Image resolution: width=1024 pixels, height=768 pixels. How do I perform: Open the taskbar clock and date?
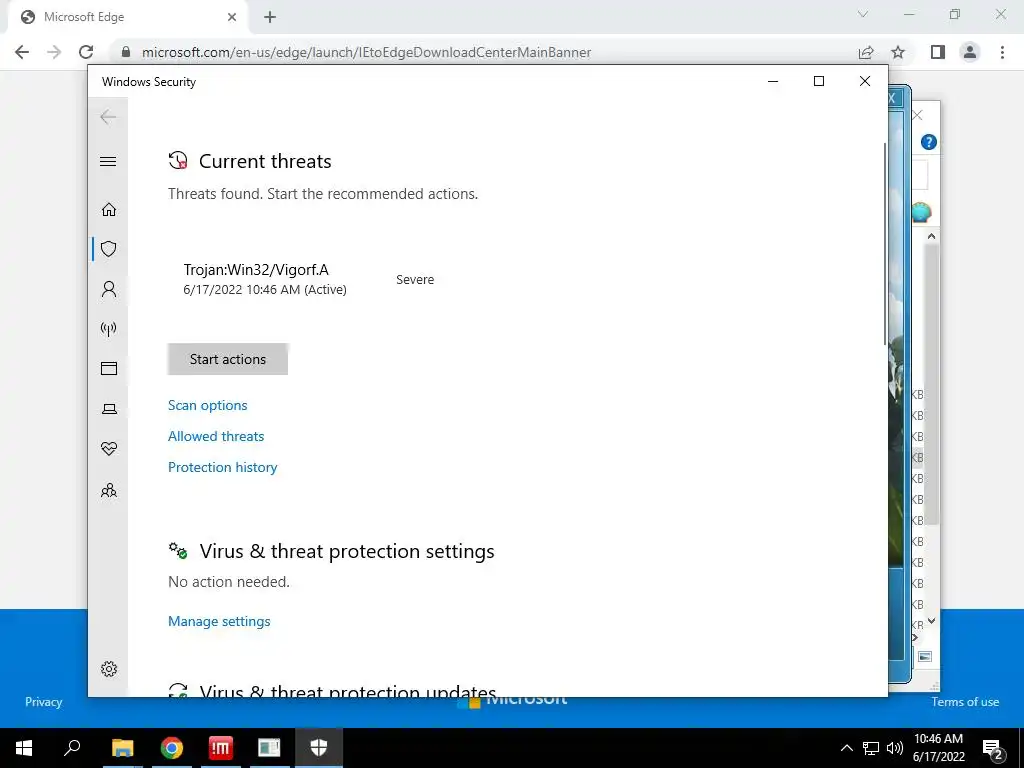pyautogui.click(x=938, y=748)
